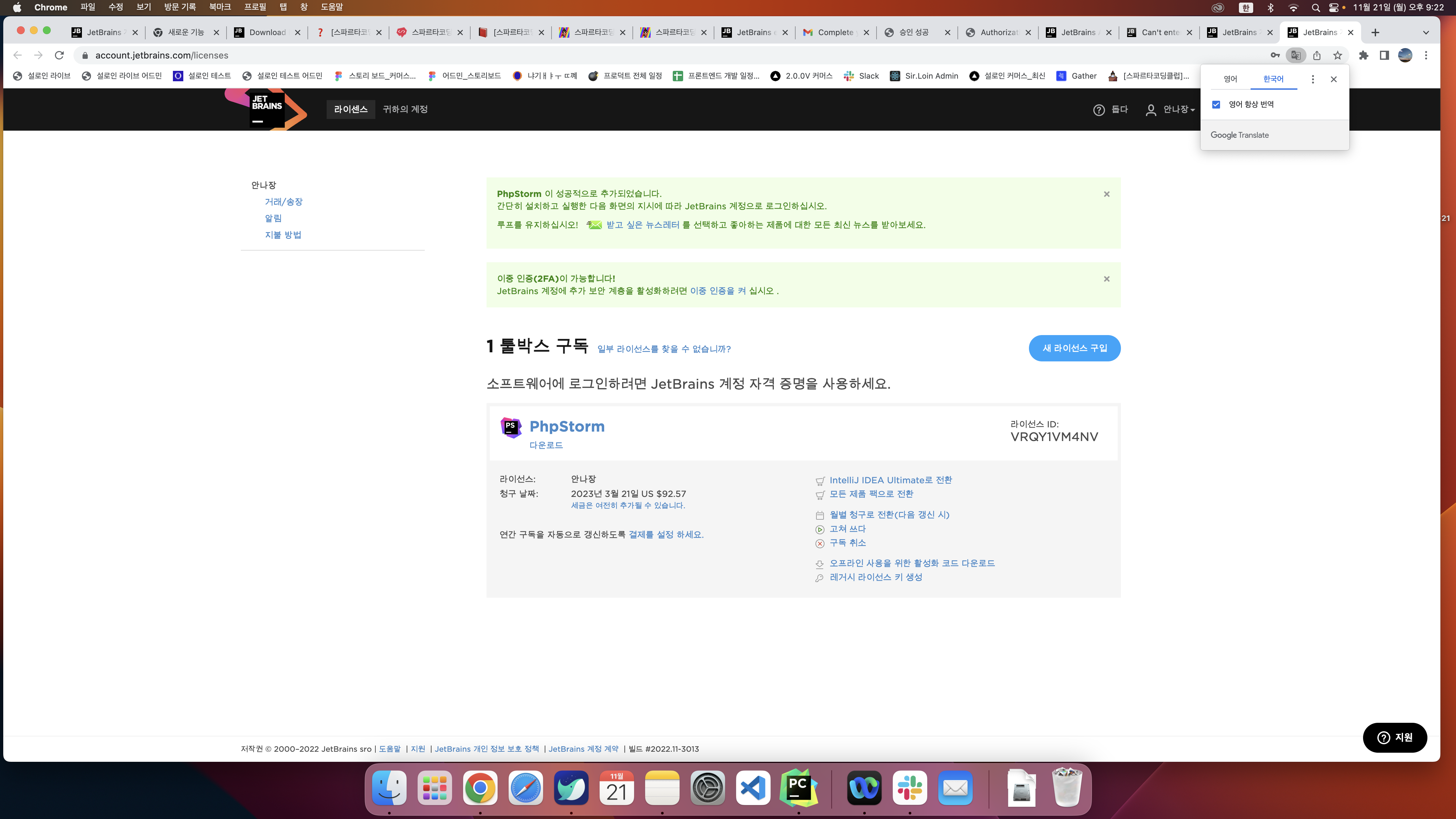This screenshot has width=1456, height=819.
Task: Expand the Chrome tab search chevron
Action: click(1426, 32)
